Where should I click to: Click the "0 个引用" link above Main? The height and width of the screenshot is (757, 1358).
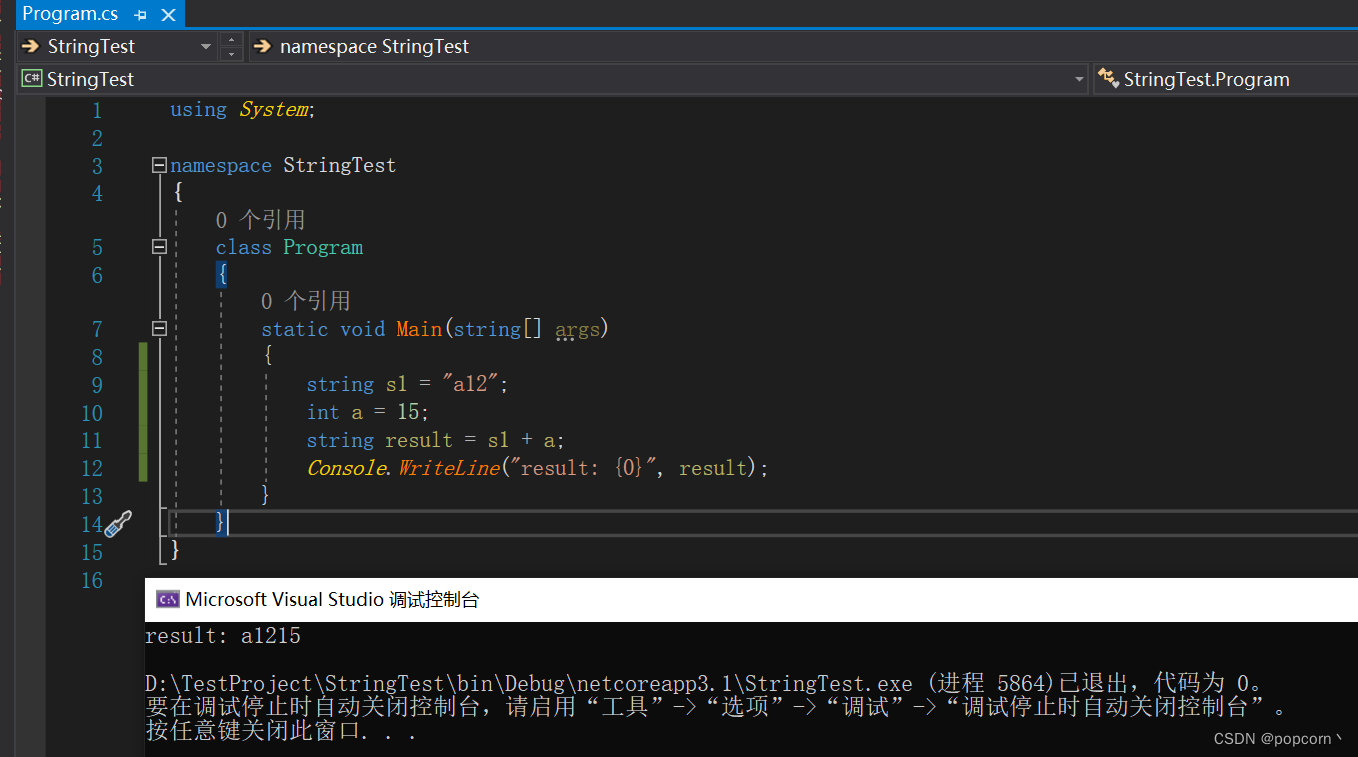(x=306, y=301)
